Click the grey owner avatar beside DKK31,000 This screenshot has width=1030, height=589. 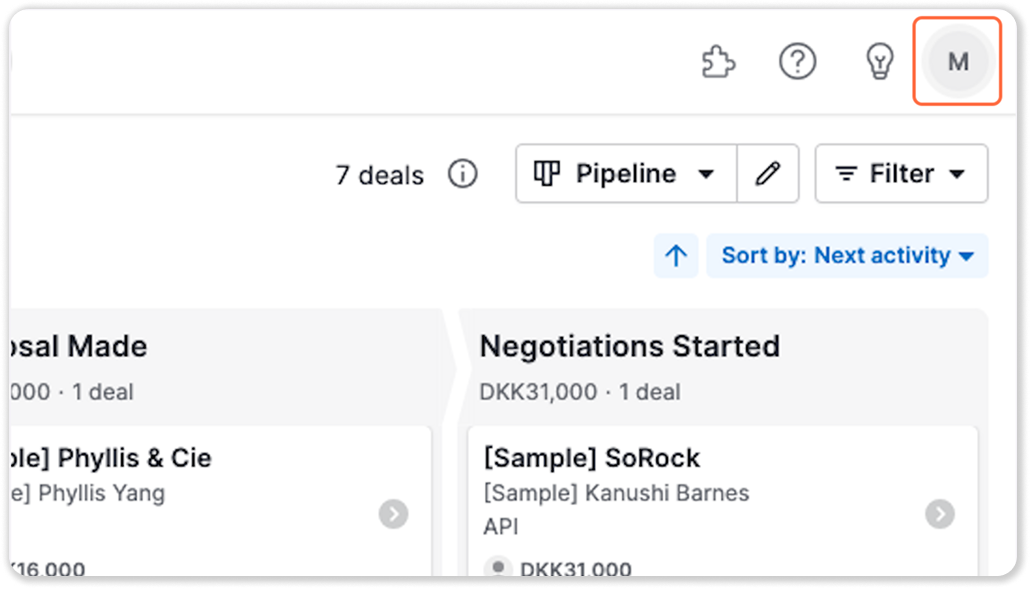[498, 569]
